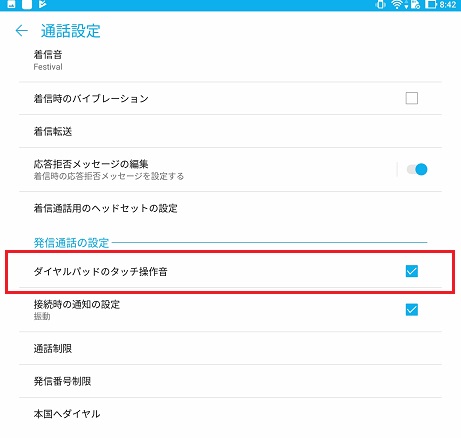This screenshot has width=461, height=438.
Task: Open the 本国へダイヤル option
Action: [230, 414]
